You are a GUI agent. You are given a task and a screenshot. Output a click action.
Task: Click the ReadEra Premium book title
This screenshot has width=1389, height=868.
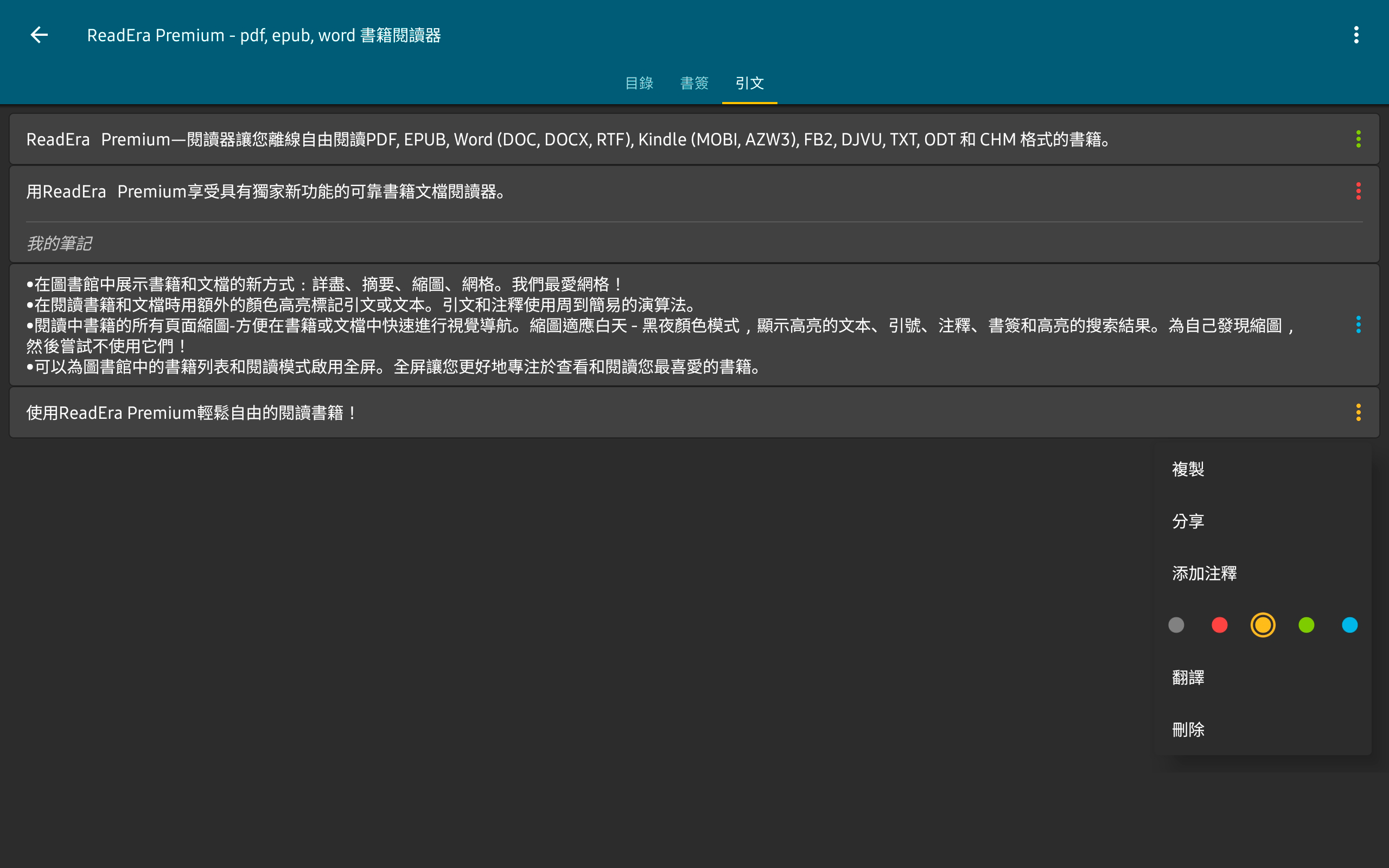click(x=264, y=36)
